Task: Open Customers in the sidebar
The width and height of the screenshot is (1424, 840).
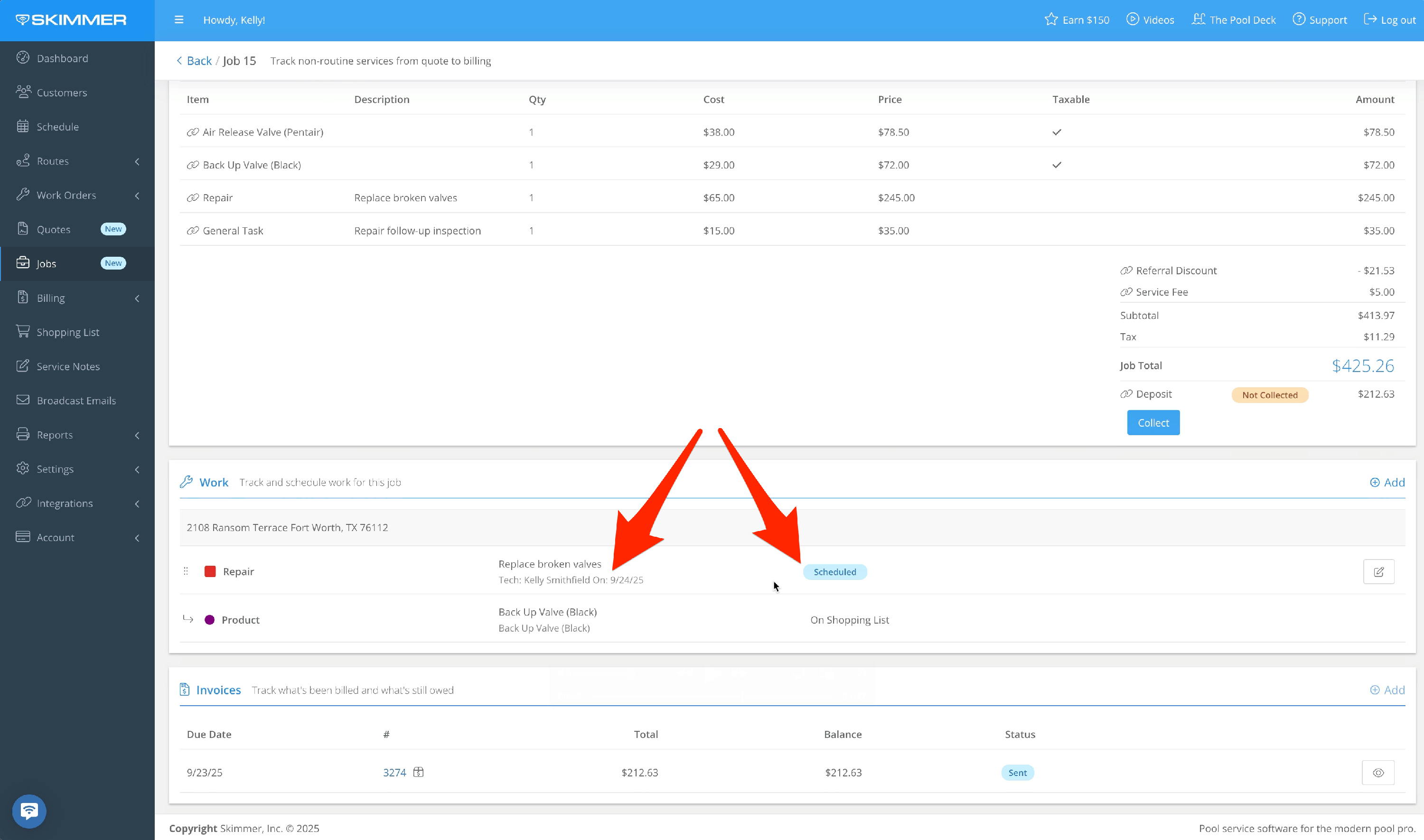Action: [x=62, y=93]
